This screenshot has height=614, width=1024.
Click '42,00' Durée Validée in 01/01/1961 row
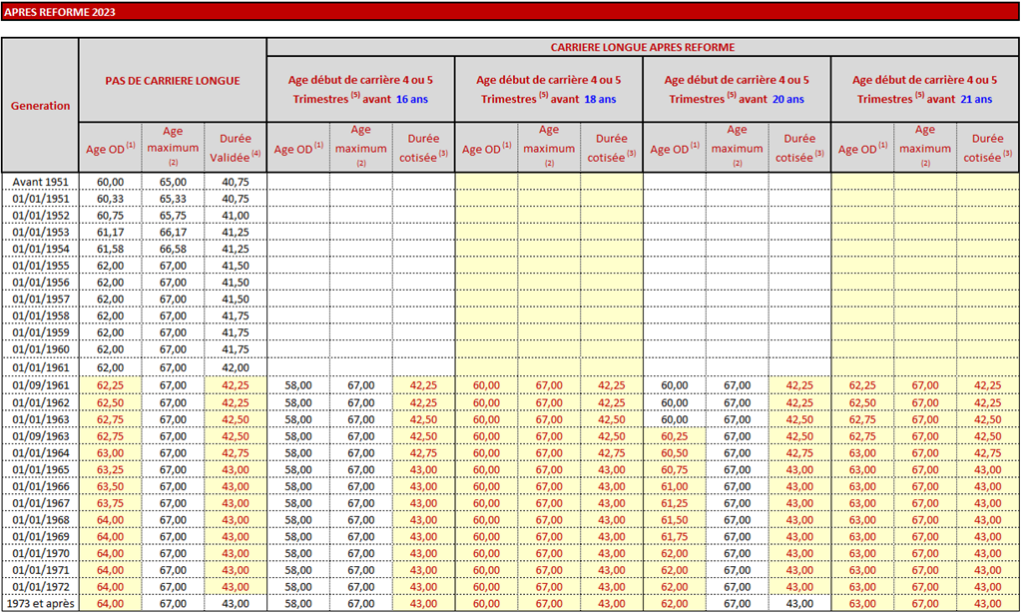click(235, 367)
